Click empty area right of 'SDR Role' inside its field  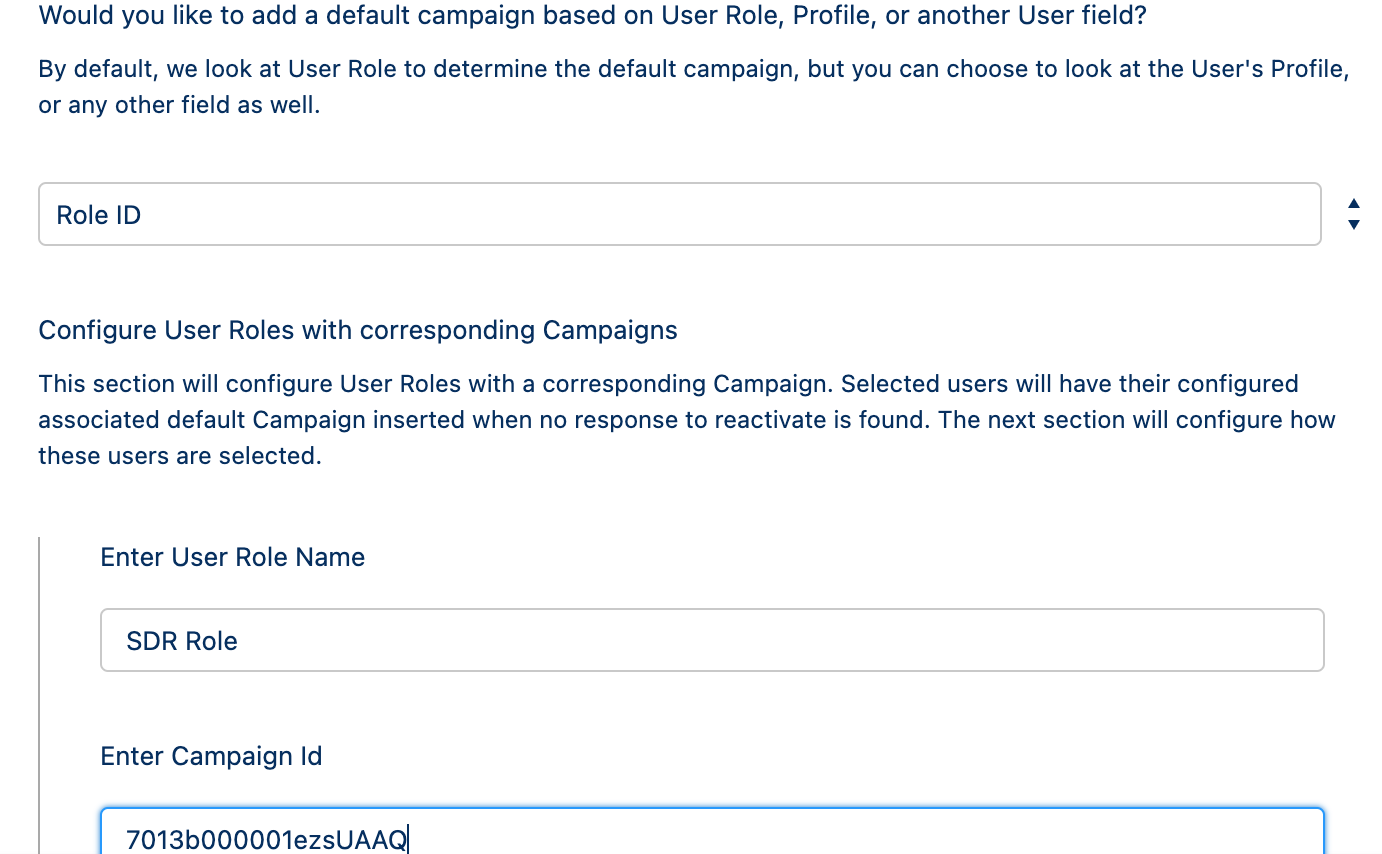pos(780,640)
